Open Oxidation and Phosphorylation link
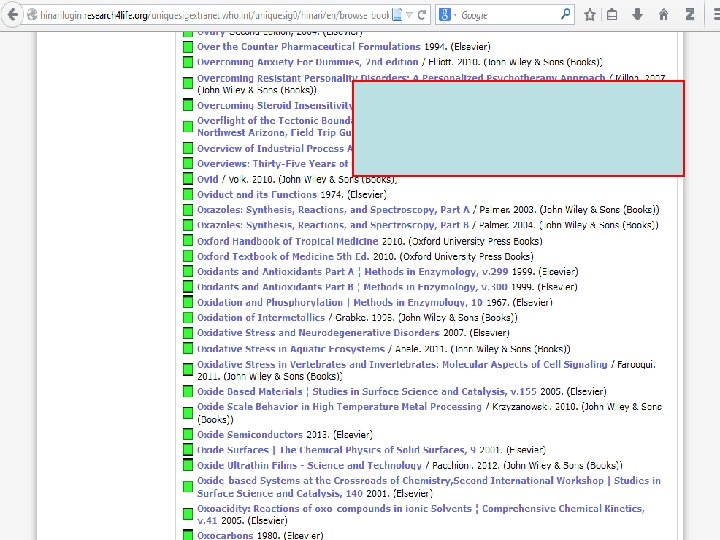Screen dimensions: 720x540 [340, 302]
